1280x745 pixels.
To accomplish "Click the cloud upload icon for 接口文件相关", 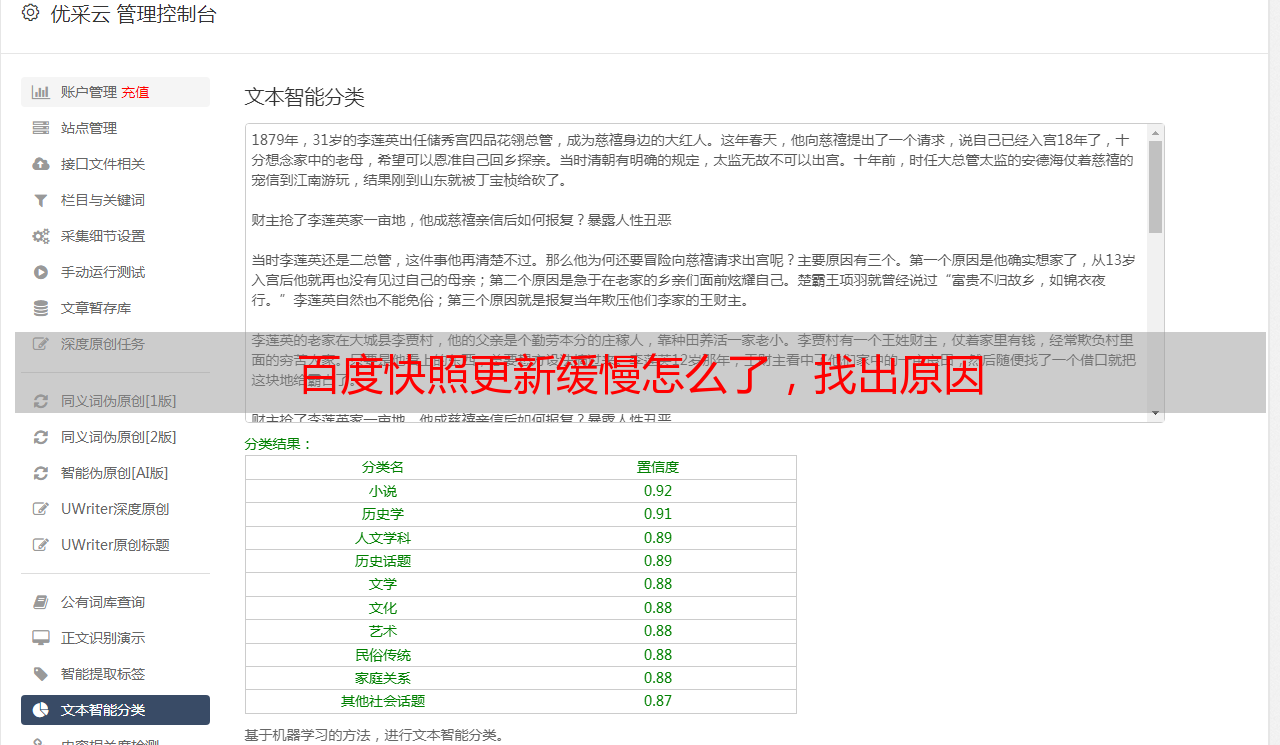I will point(41,164).
